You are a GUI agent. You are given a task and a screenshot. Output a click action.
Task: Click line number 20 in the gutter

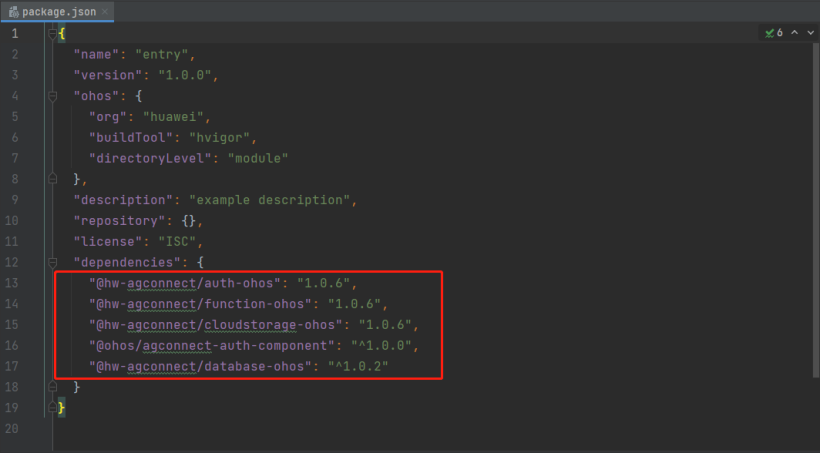pos(14,428)
